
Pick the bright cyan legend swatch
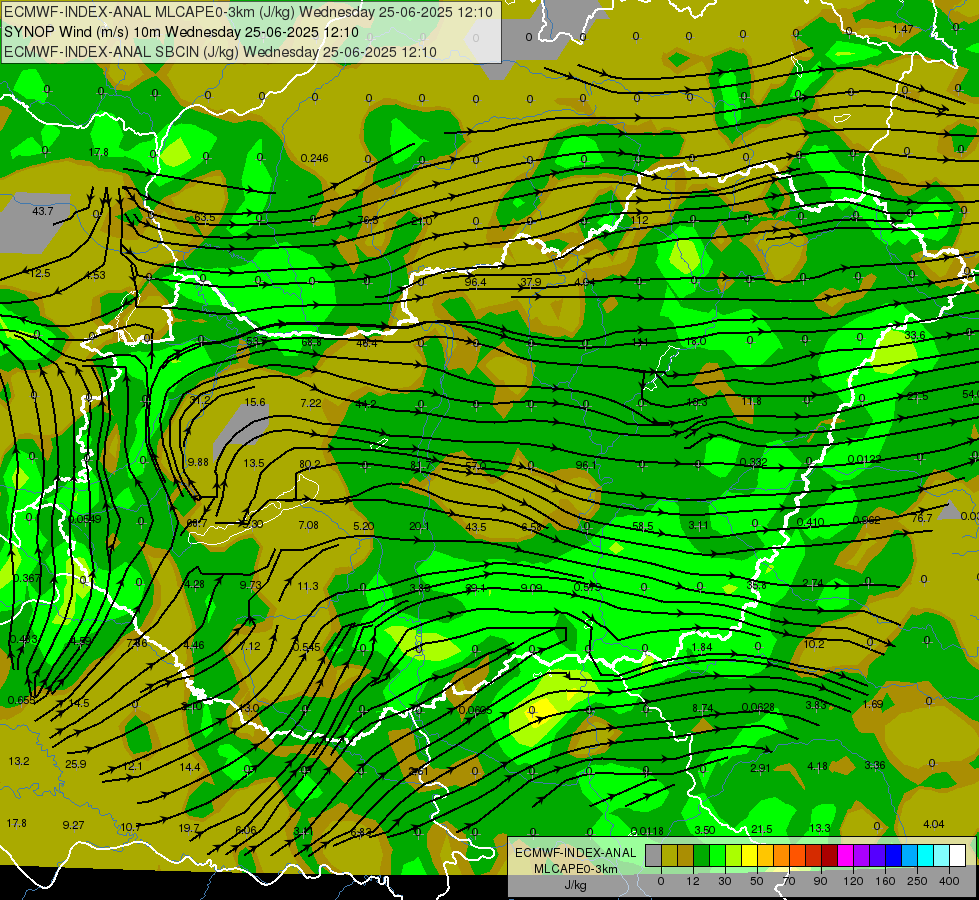[x=927, y=856]
